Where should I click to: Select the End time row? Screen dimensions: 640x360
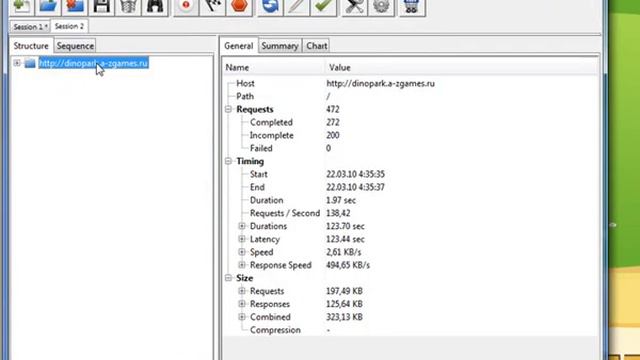(410, 187)
